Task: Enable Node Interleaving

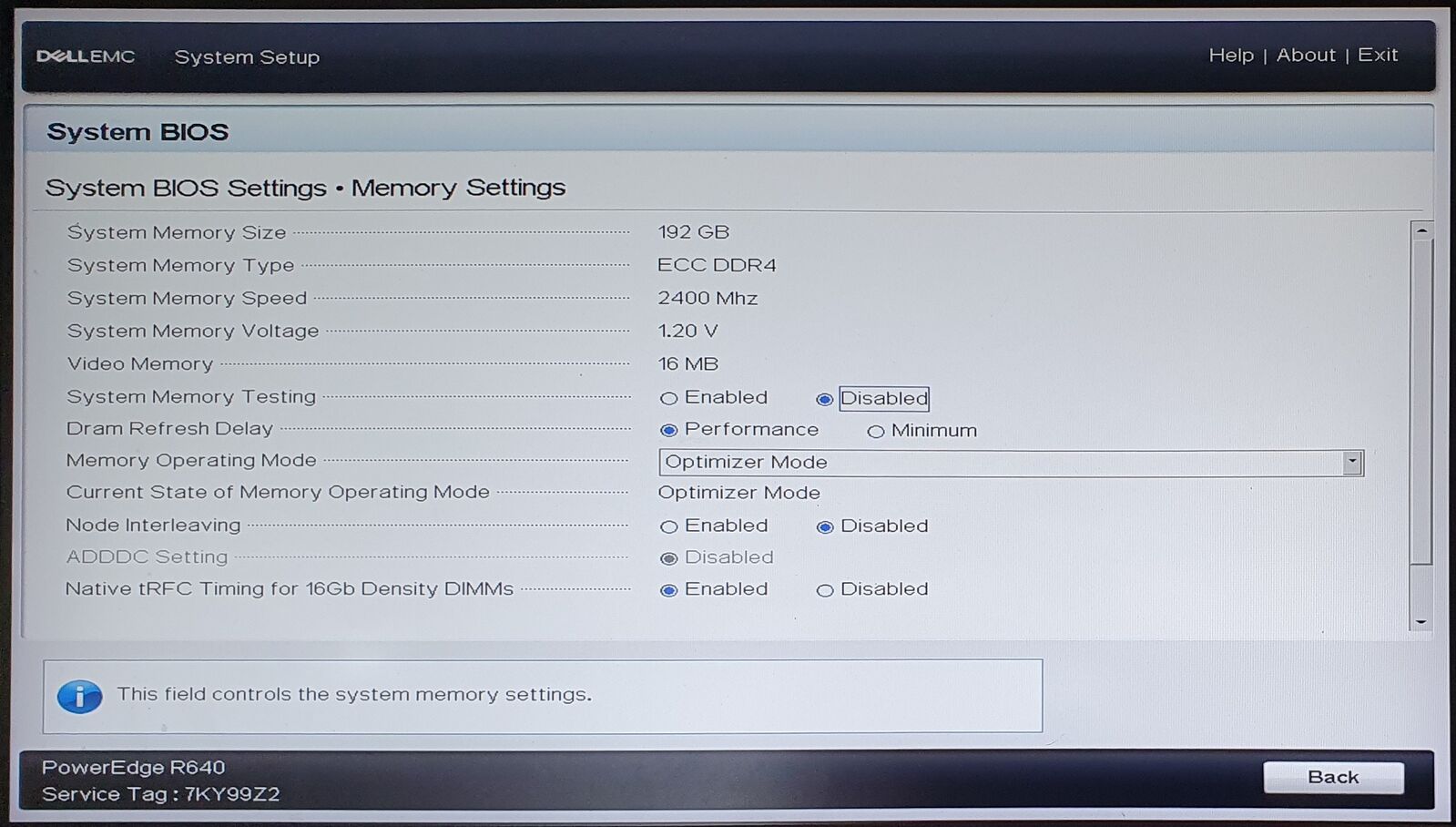Action: (x=669, y=526)
